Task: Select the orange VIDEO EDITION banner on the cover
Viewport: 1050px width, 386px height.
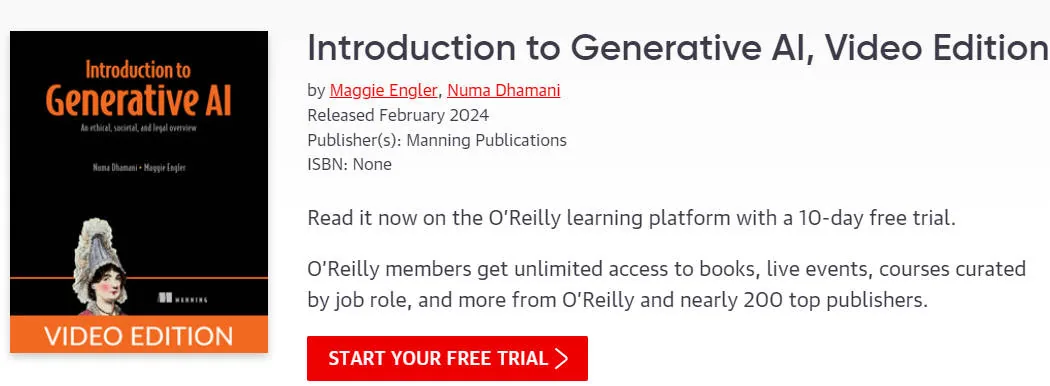Action: [139, 334]
